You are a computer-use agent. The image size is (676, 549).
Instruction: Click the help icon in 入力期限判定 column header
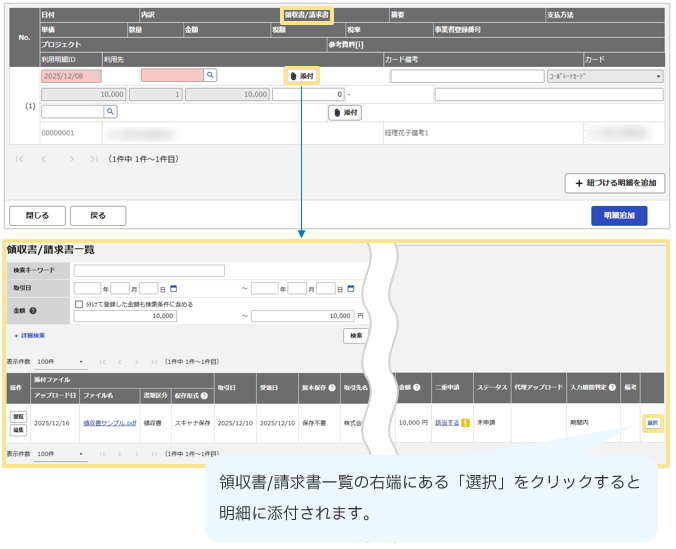[x=612, y=387]
